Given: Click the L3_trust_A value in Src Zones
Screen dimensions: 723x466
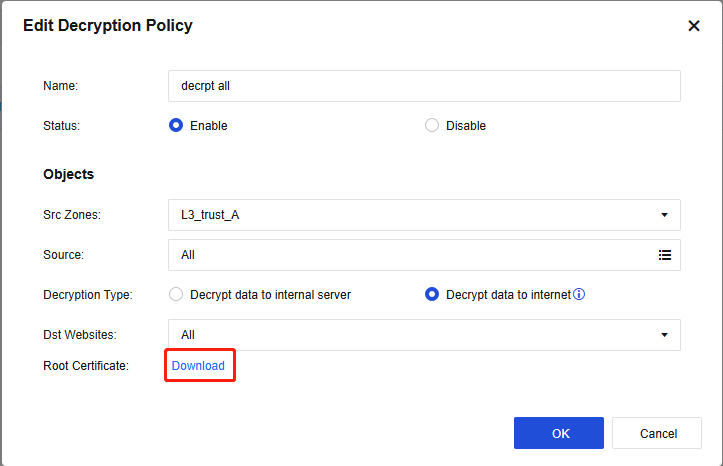Looking at the screenshot, I should coord(210,215).
